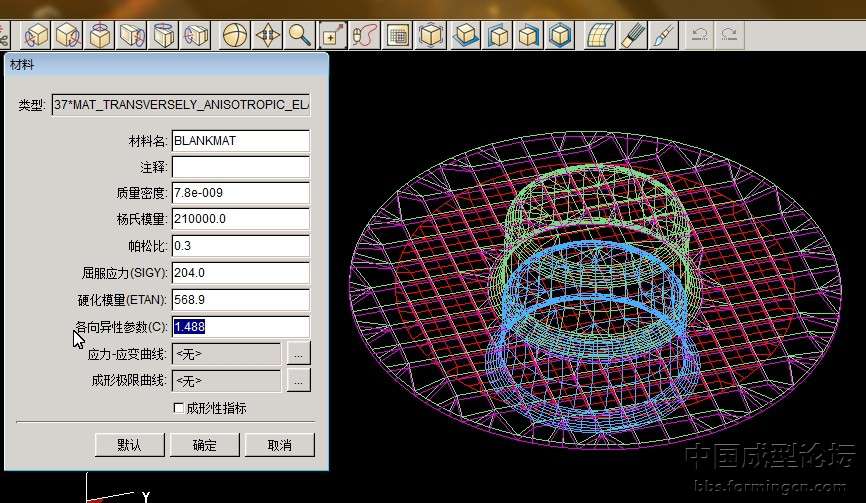
Task: Focus the 屈服应力(SIGY) input field
Action: click(x=240, y=272)
